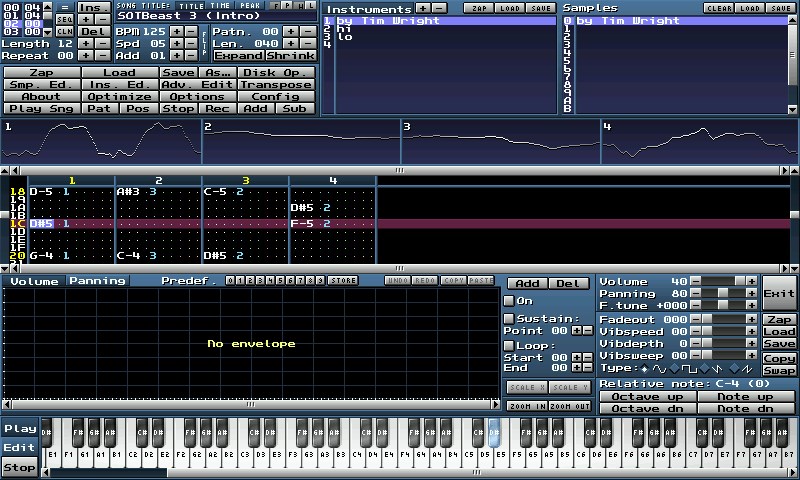Click CLEAR in the Samples header

tap(719, 8)
